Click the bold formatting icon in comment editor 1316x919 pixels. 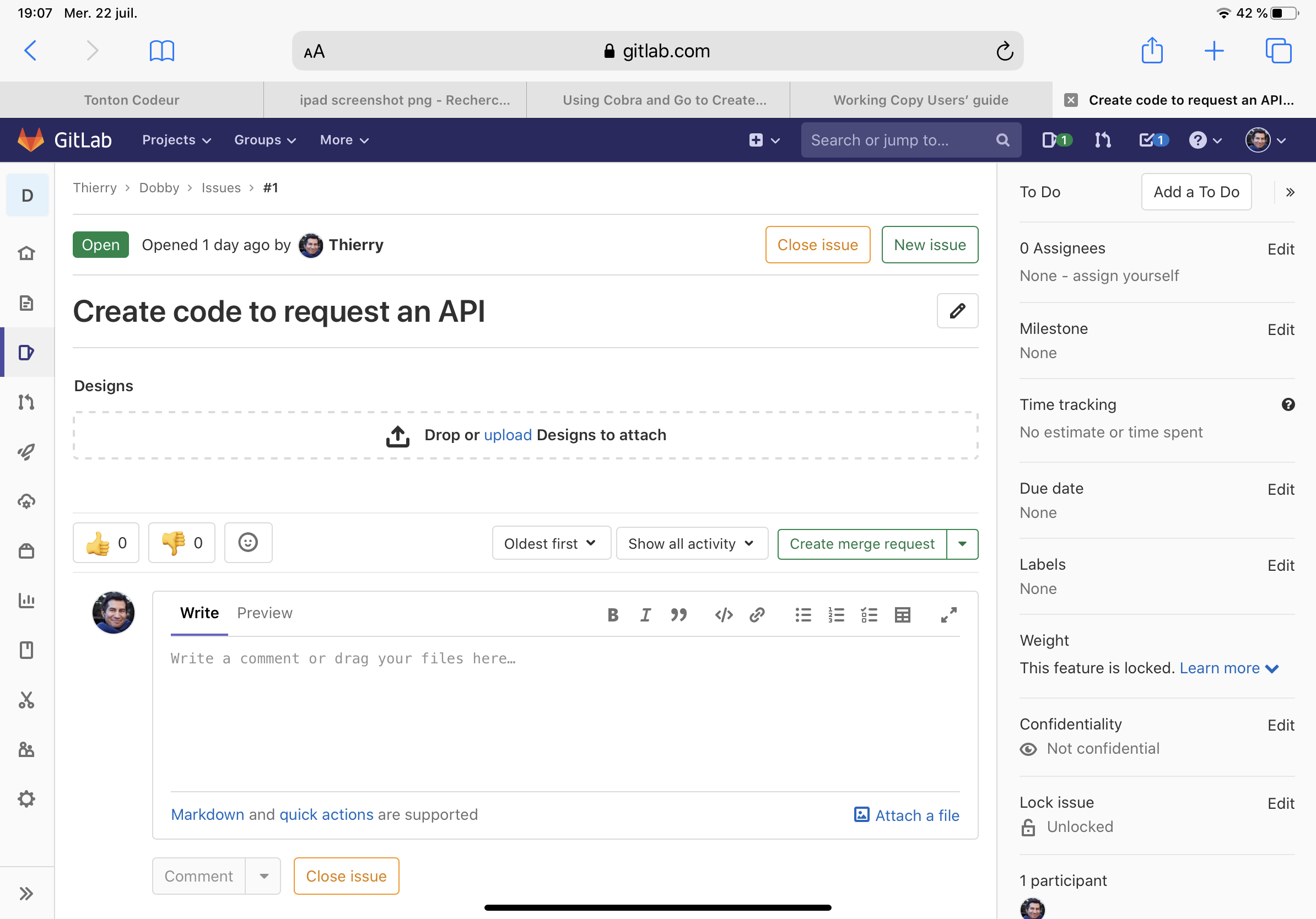point(613,615)
